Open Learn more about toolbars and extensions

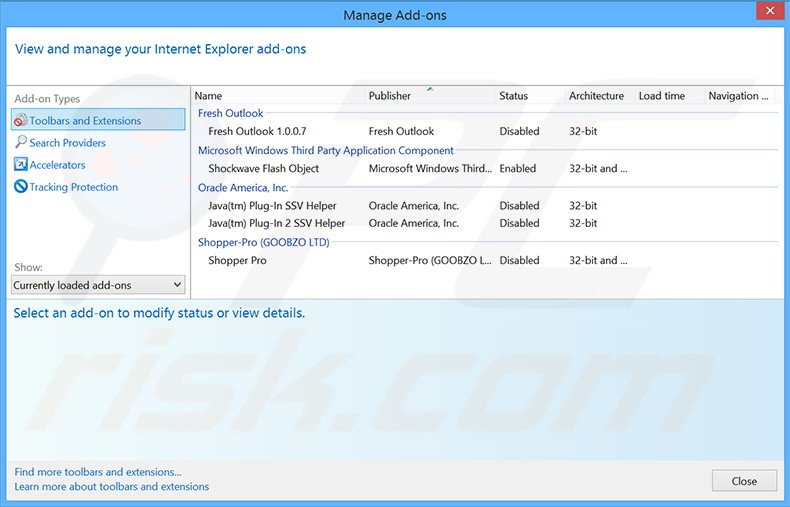tap(111, 487)
